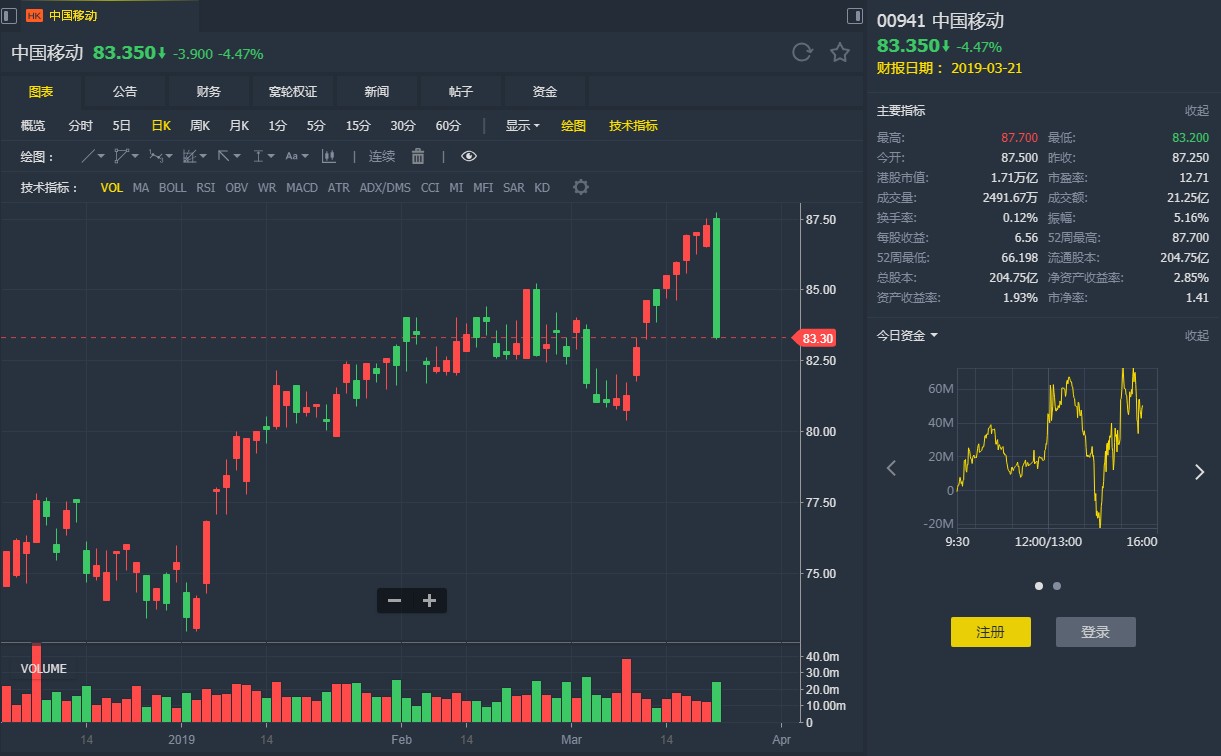The width and height of the screenshot is (1221, 756).
Task: Click the yellow 注册 register button
Action: pyautogui.click(x=990, y=632)
